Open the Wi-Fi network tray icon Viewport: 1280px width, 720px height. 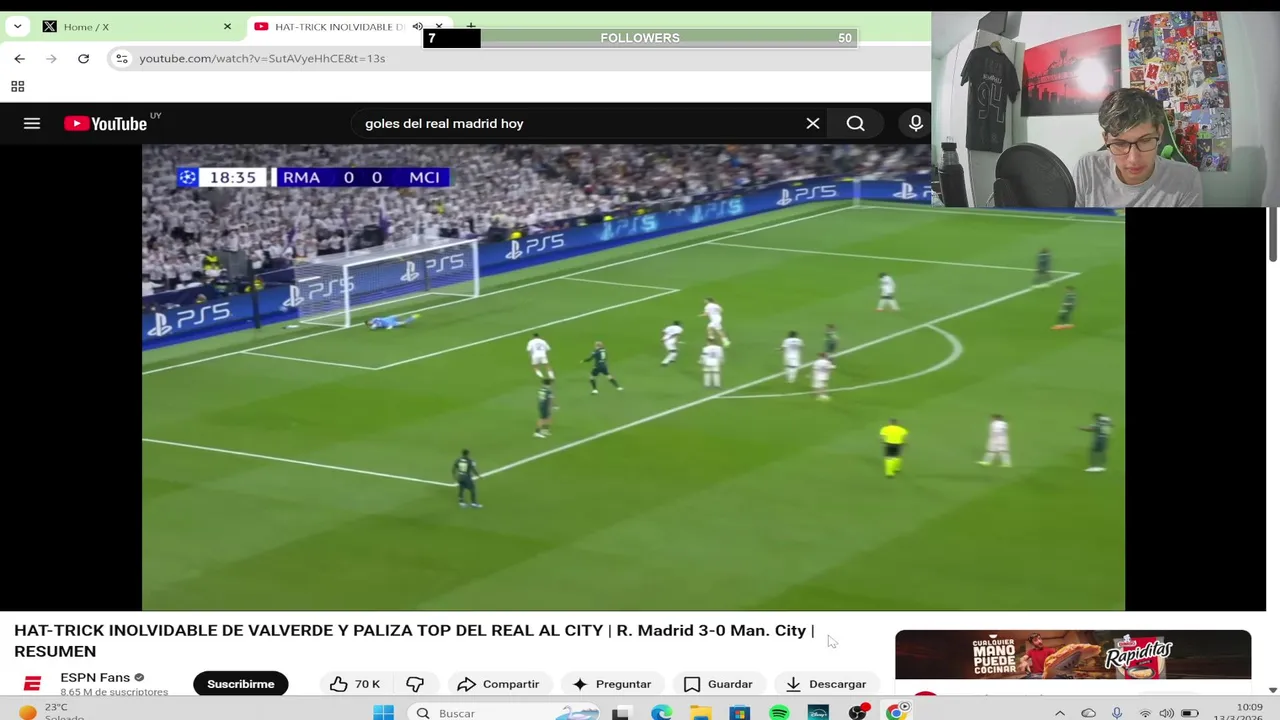[1145, 713]
